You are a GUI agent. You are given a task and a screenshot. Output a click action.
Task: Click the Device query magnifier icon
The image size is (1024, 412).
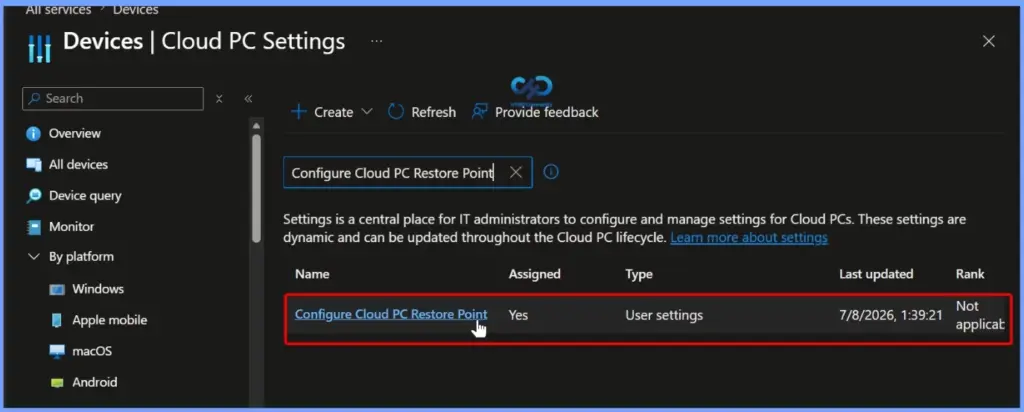[34, 196]
